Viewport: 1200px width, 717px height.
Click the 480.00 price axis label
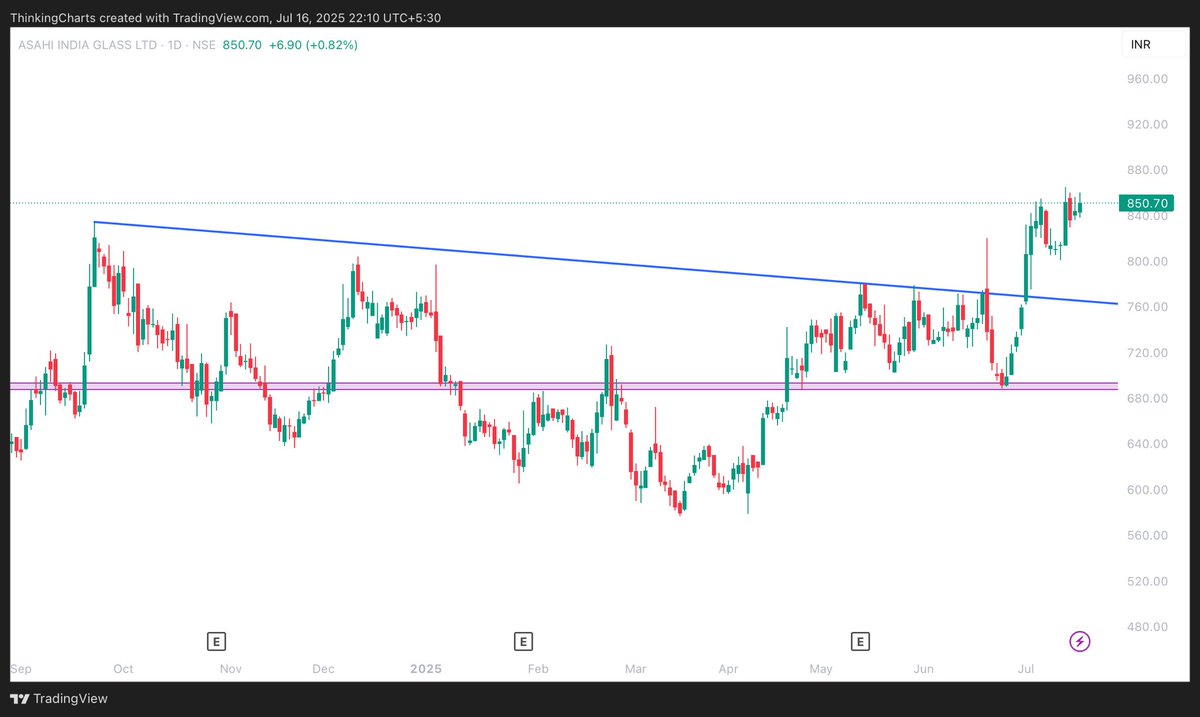1147,627
